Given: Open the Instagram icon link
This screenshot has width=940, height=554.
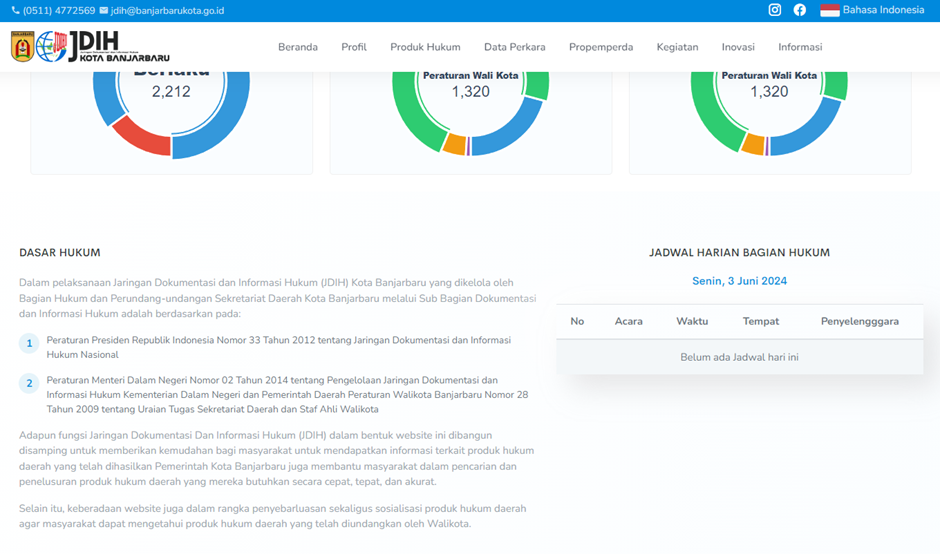Looking at the screenshot, I should [x=774, y=10].
